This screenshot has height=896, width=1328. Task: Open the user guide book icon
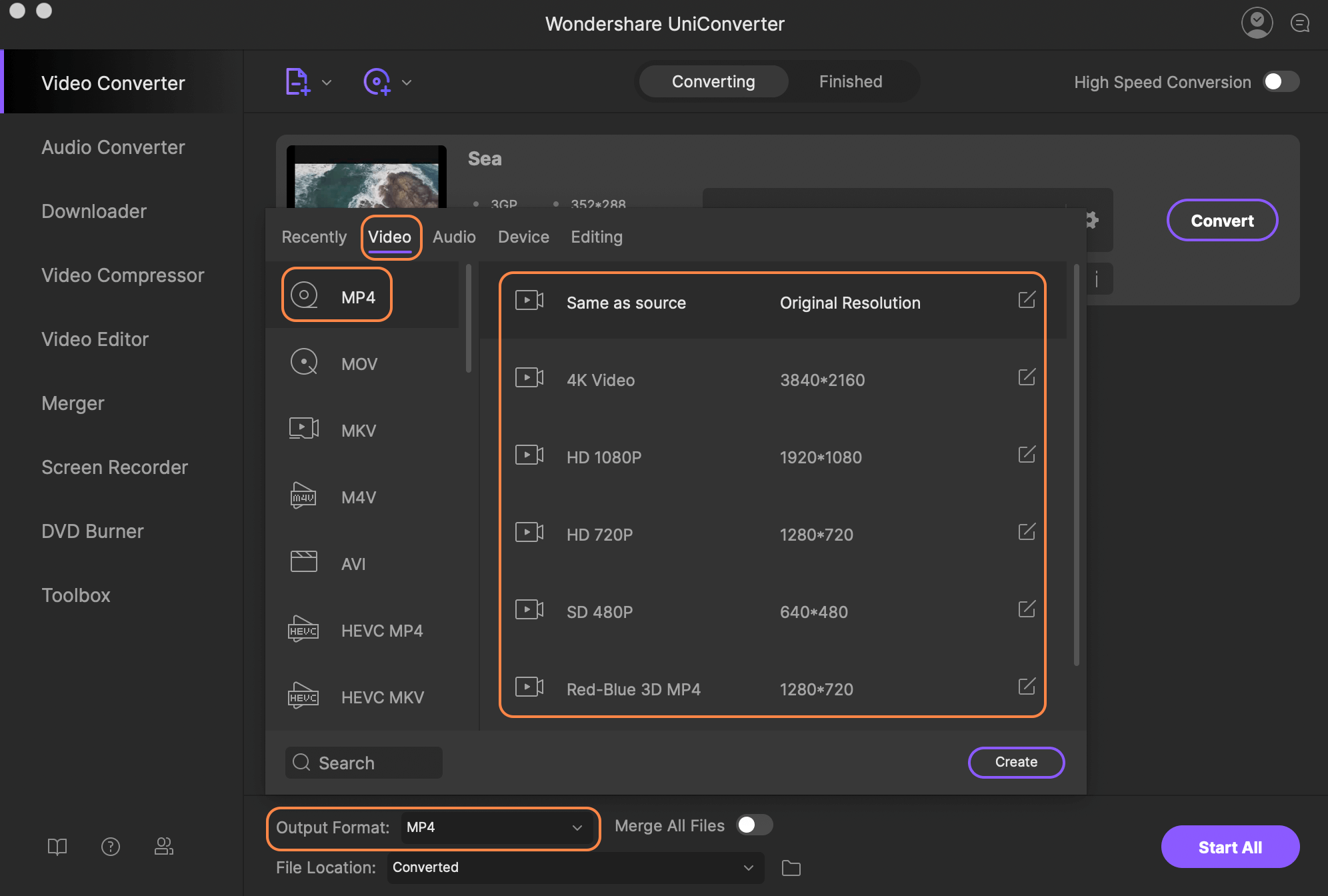(x=57, y=846)
